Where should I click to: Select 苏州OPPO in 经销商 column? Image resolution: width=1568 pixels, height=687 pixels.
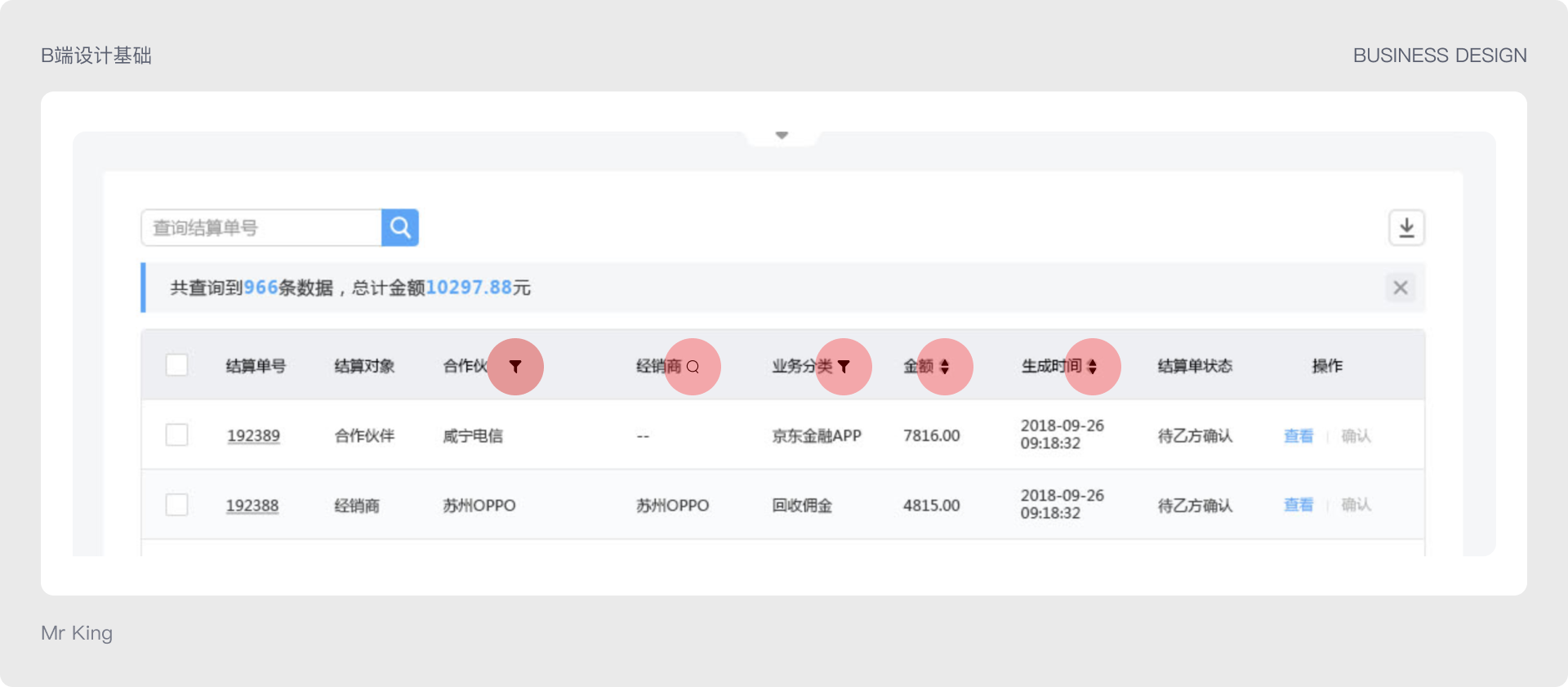coord(672,506)
